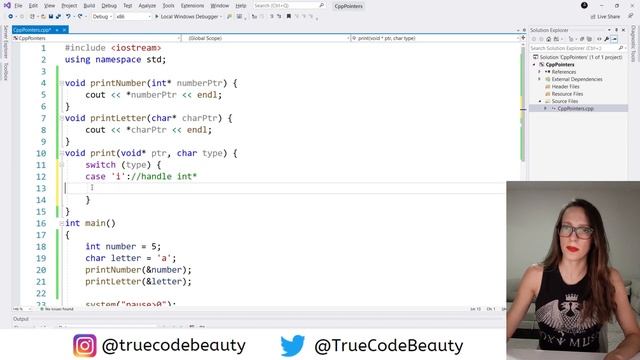Expand the References node

click(x=539, y=72)
